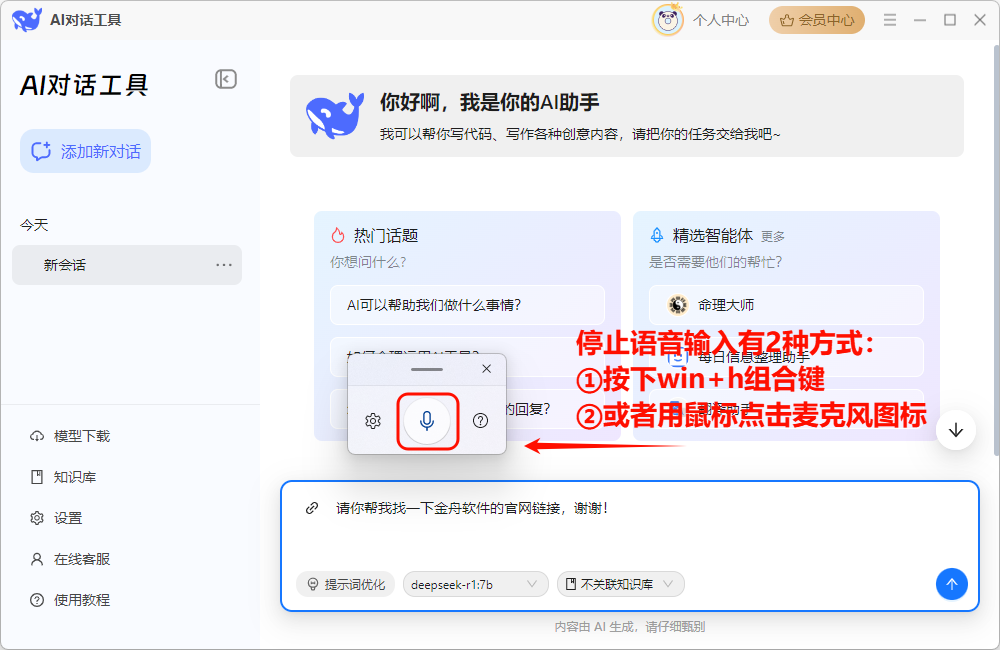The height and width of the screenshot is (650, 1000).
Task: Open 设置 in sidebar
Action: coord(68,518)
